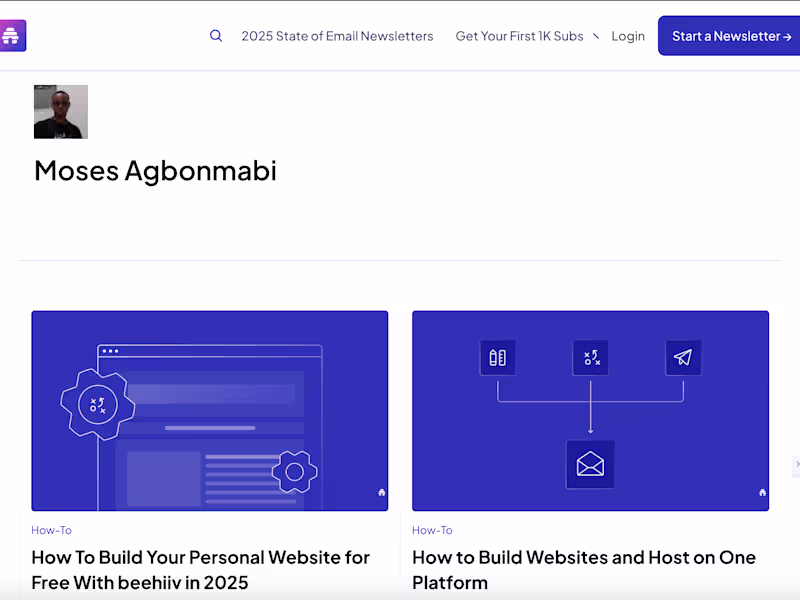Expand the side arrow at the right edge
Screen dimensions: 800x600
796,466
